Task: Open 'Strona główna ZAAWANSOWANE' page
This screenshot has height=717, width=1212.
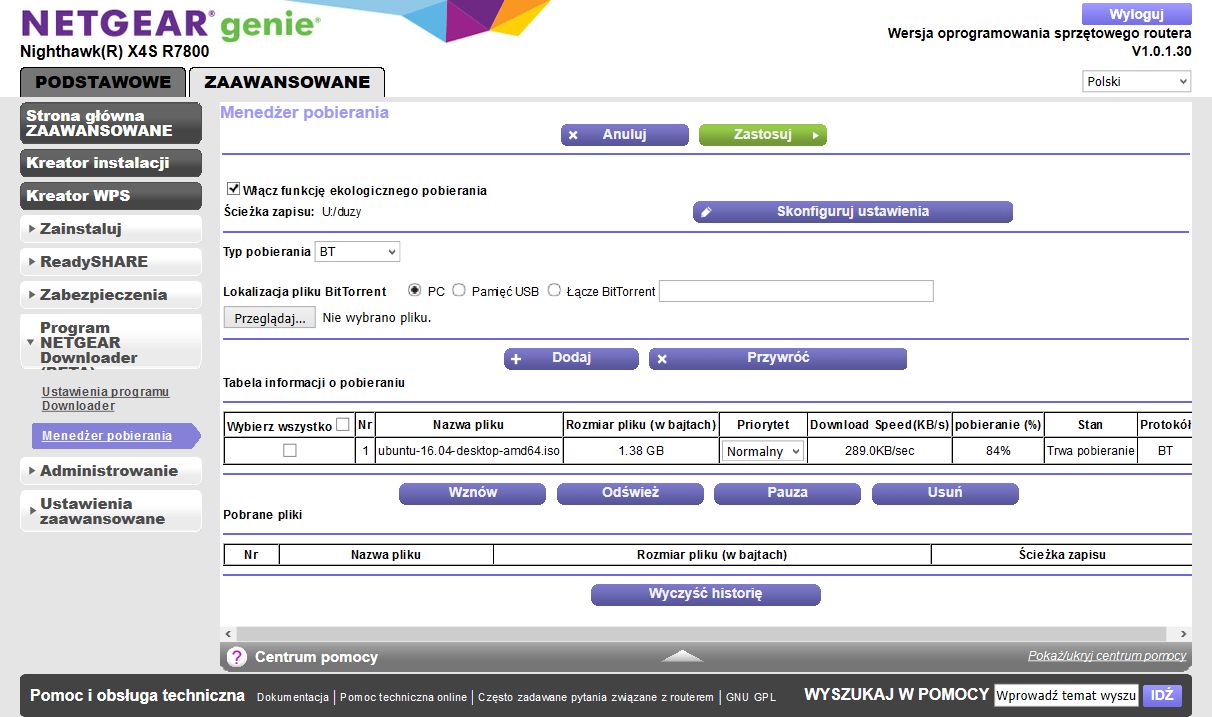Action: (x=111, y=123)
